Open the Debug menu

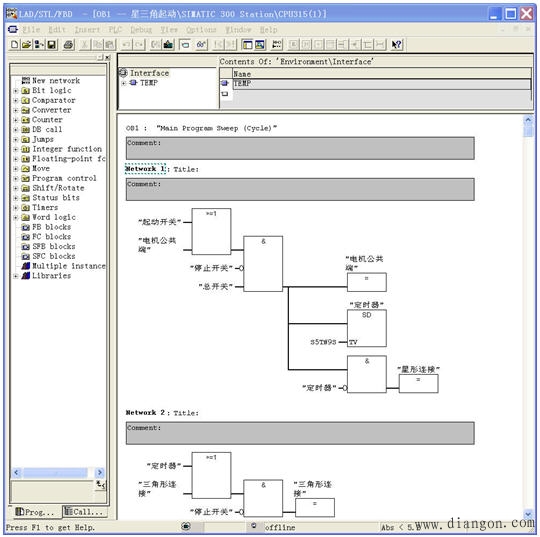(x=141, y=30)
